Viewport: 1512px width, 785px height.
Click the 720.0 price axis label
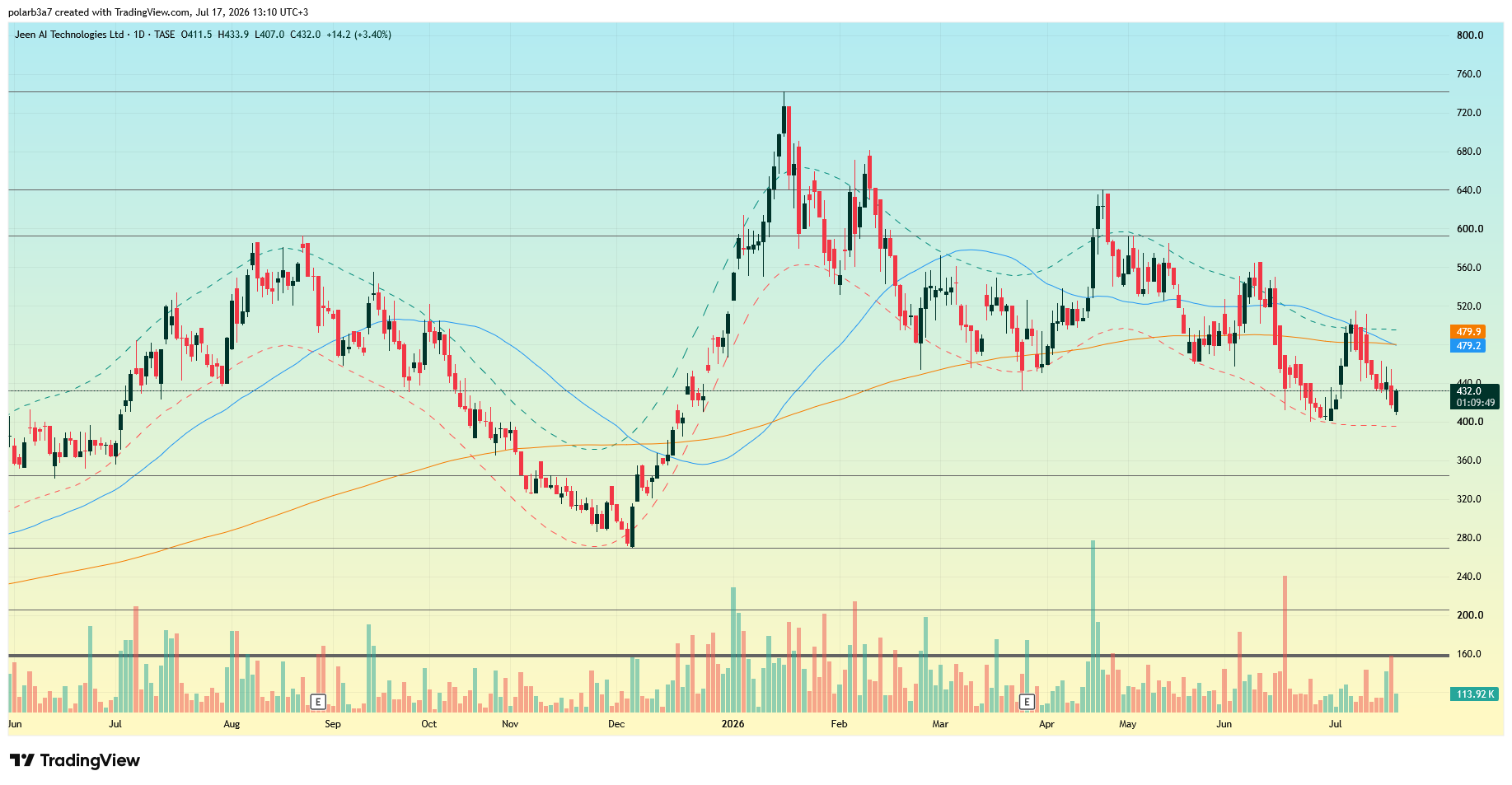coord(1470,113)
